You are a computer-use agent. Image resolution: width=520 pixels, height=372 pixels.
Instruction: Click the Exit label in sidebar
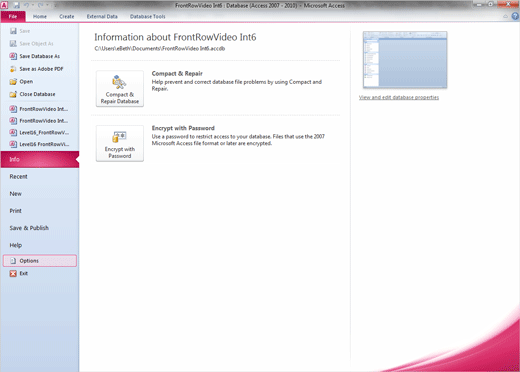pyautogui.click(x=24, y=273)
